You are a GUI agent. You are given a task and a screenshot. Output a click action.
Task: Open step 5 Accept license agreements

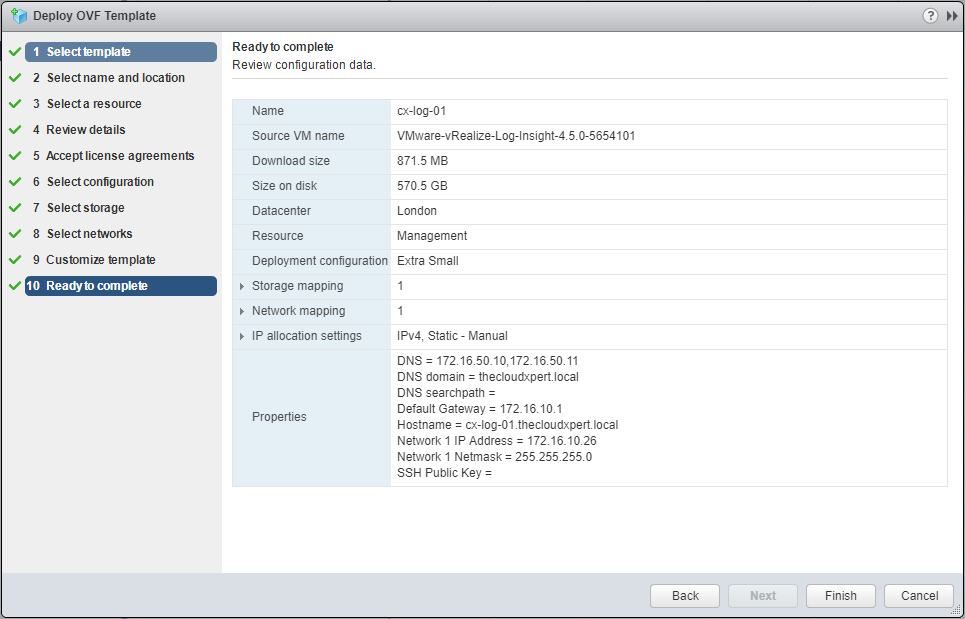click(x=120, y=156)
